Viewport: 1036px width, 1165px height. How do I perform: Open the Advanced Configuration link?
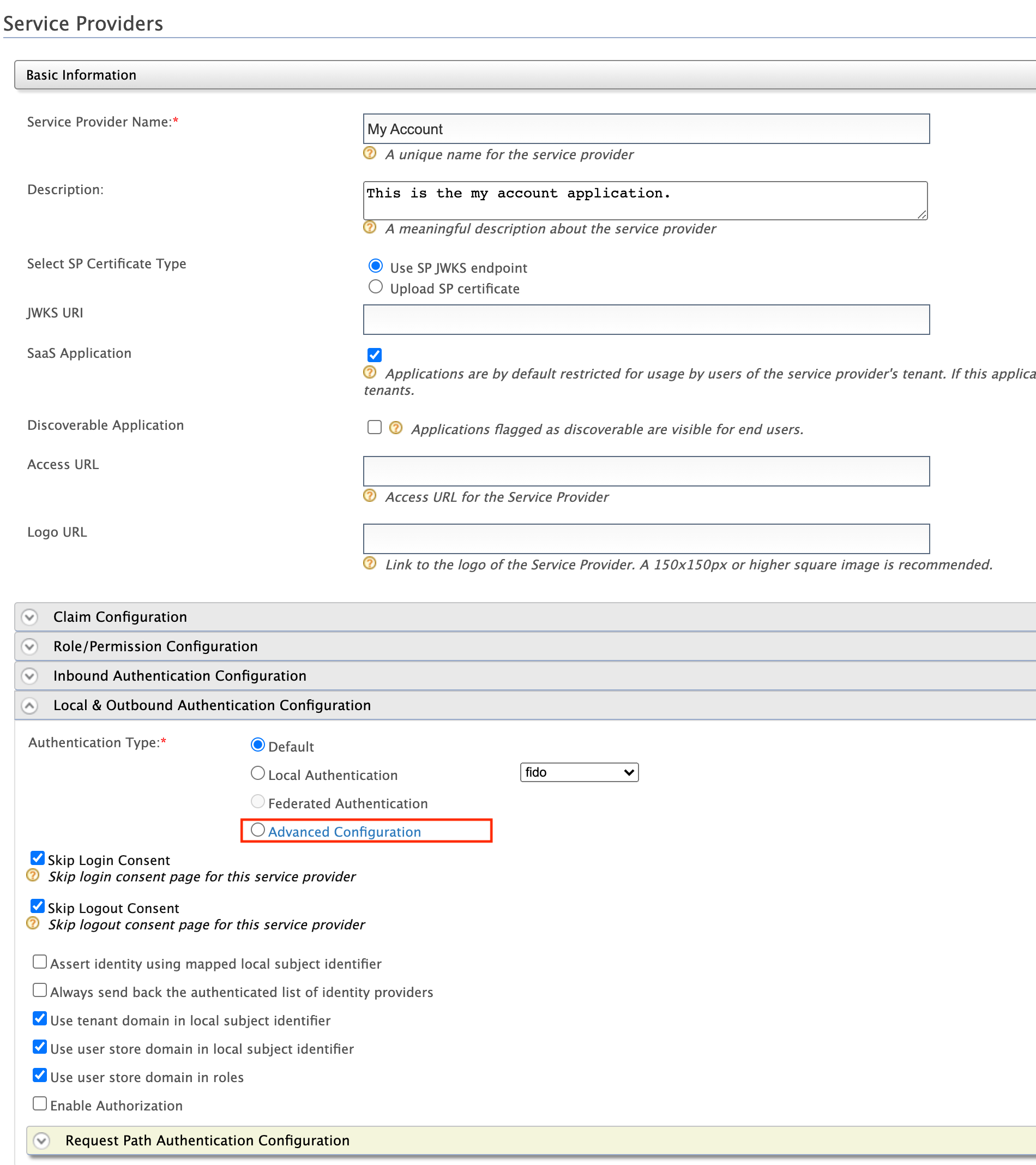pyautogui.click(x=345, y=832)
